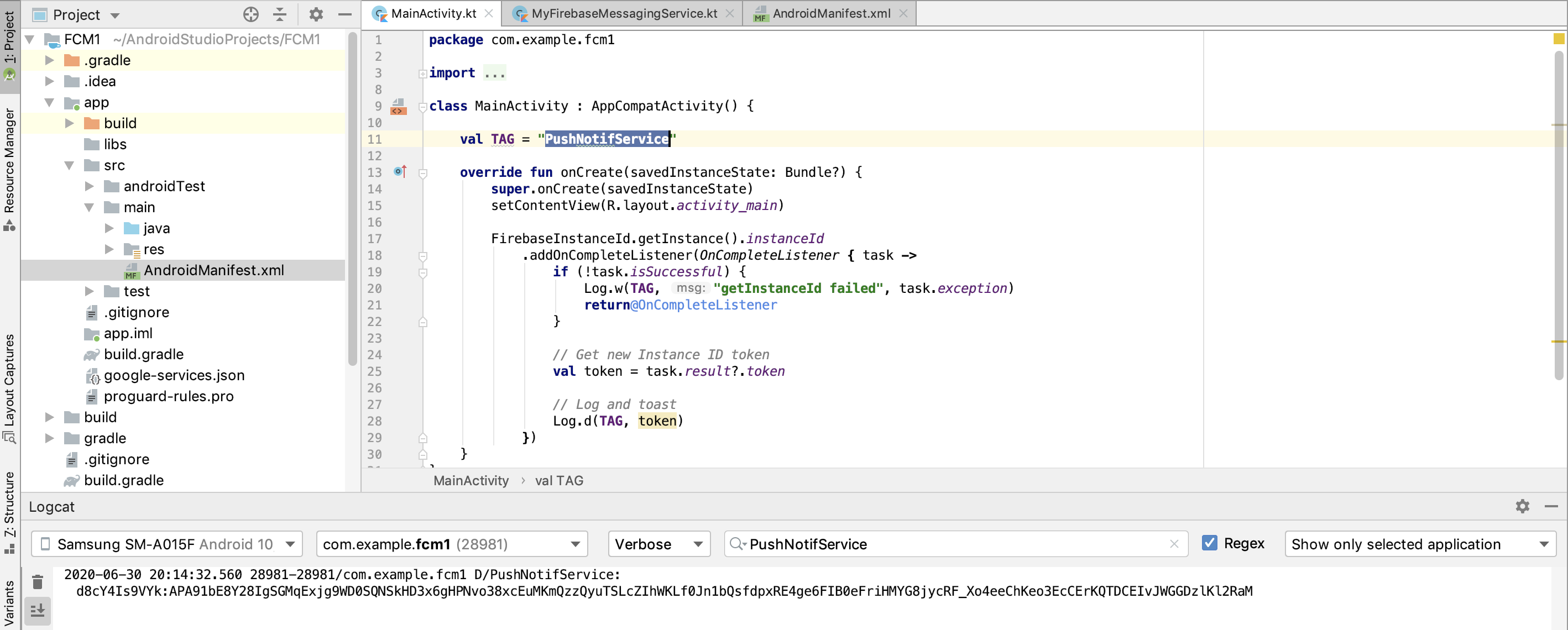Click the related XML file gutter icon

click(x=398, y=107)
